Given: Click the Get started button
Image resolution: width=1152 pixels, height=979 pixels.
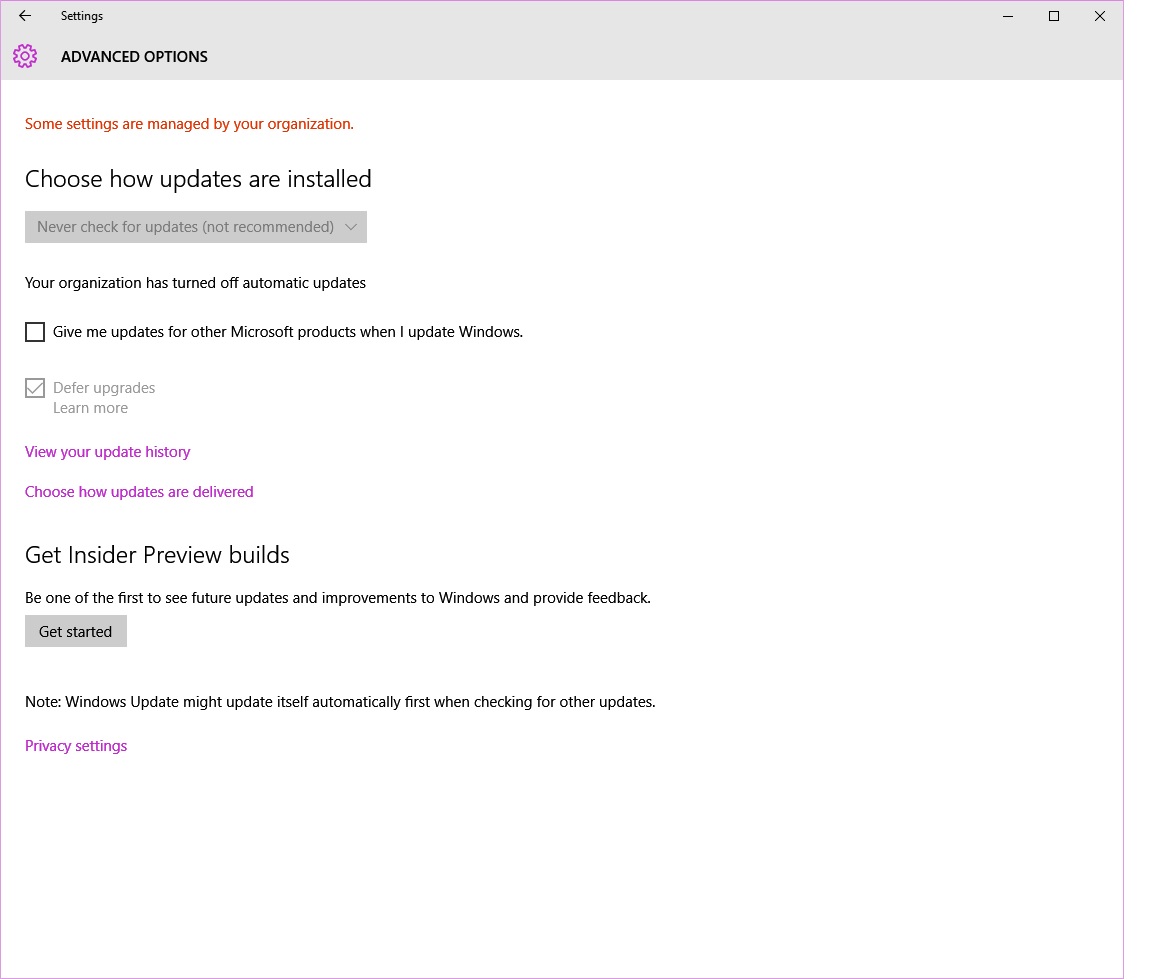Looking at the screenshot, I should 76,632.
